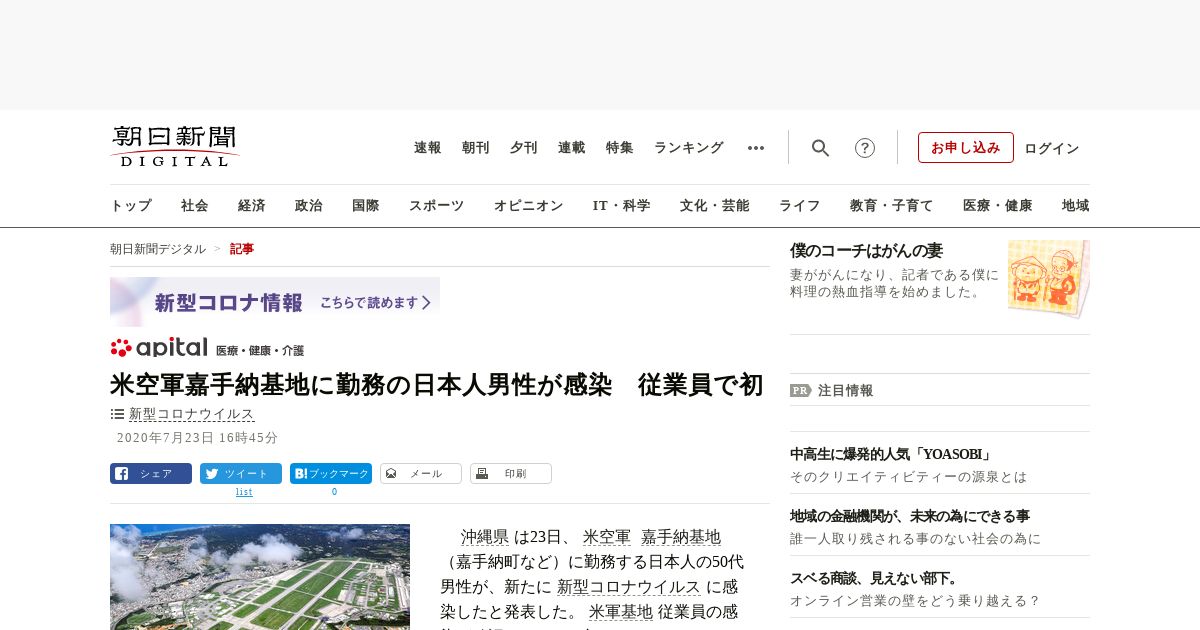Send article by mail
The width and height of the screenshot is (1200, 630).
coord(421,474)
